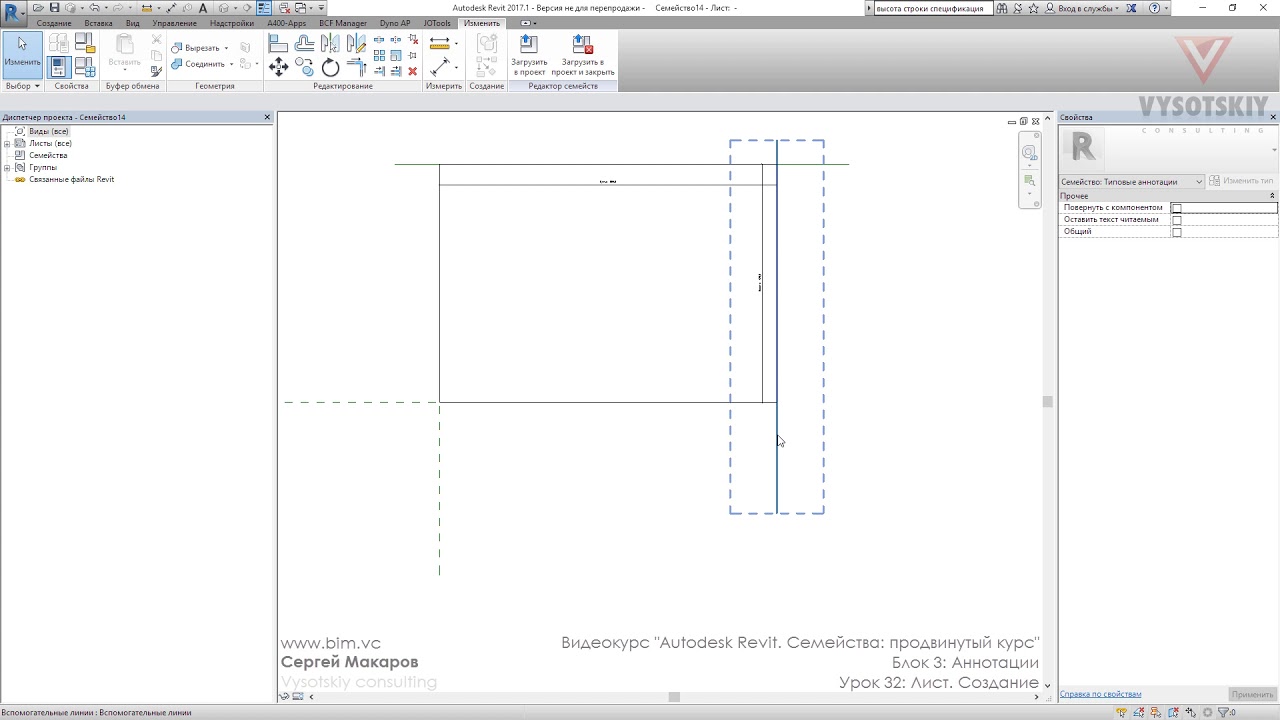Click Загрузить в проект icon

point(528,54)
